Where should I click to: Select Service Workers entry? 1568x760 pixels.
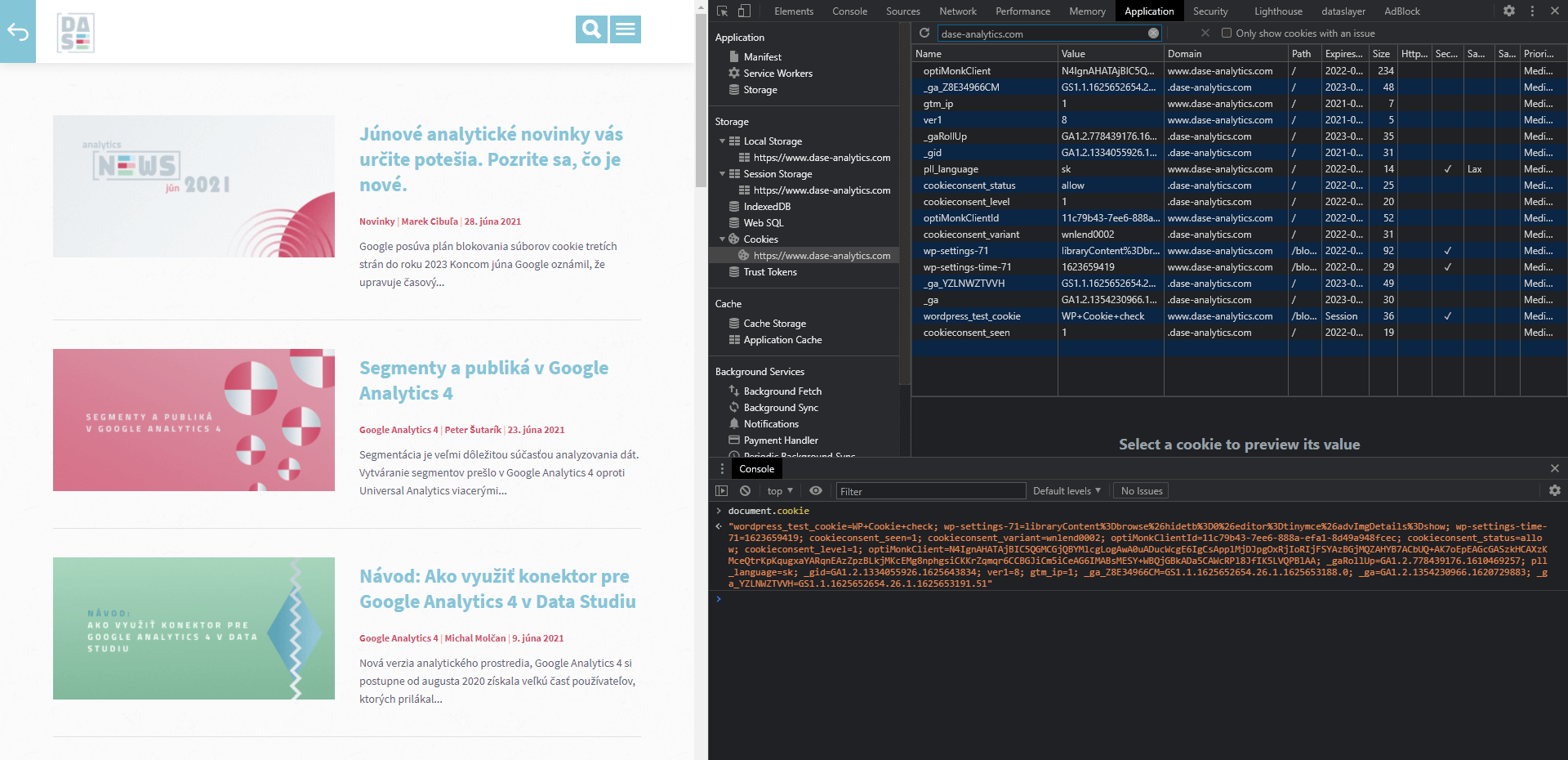(x=777, y=73)
